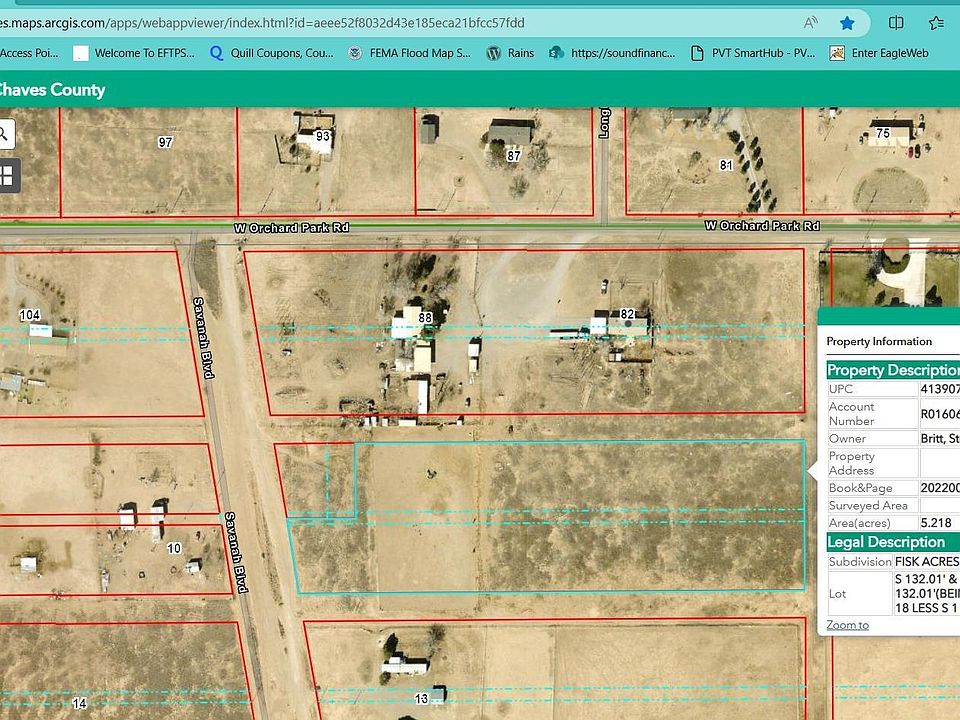960x720 pixels.
Task: Click parcel number 104 on the map
Action: (x=29, y=314)
